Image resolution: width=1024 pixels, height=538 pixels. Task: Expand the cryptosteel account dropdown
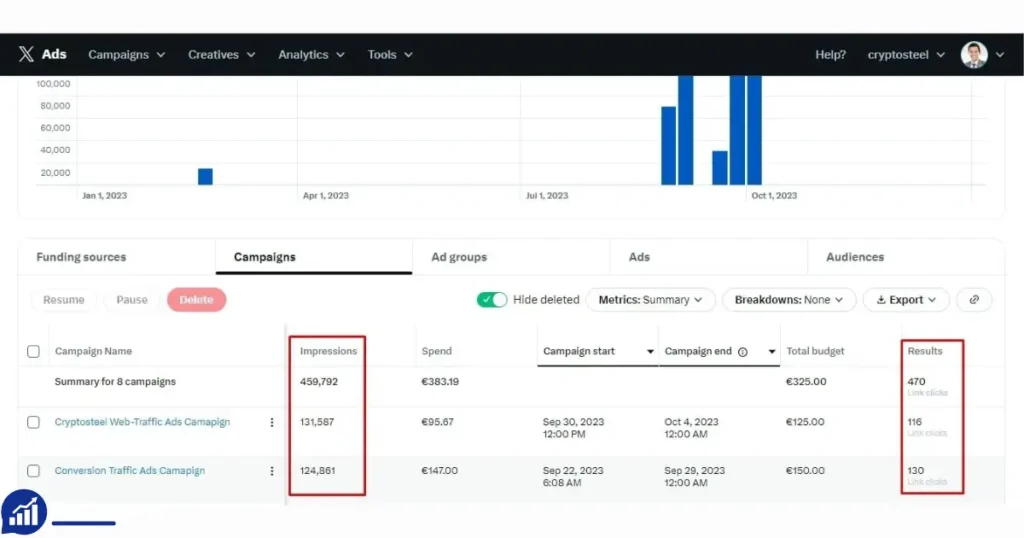coord(906,55)
